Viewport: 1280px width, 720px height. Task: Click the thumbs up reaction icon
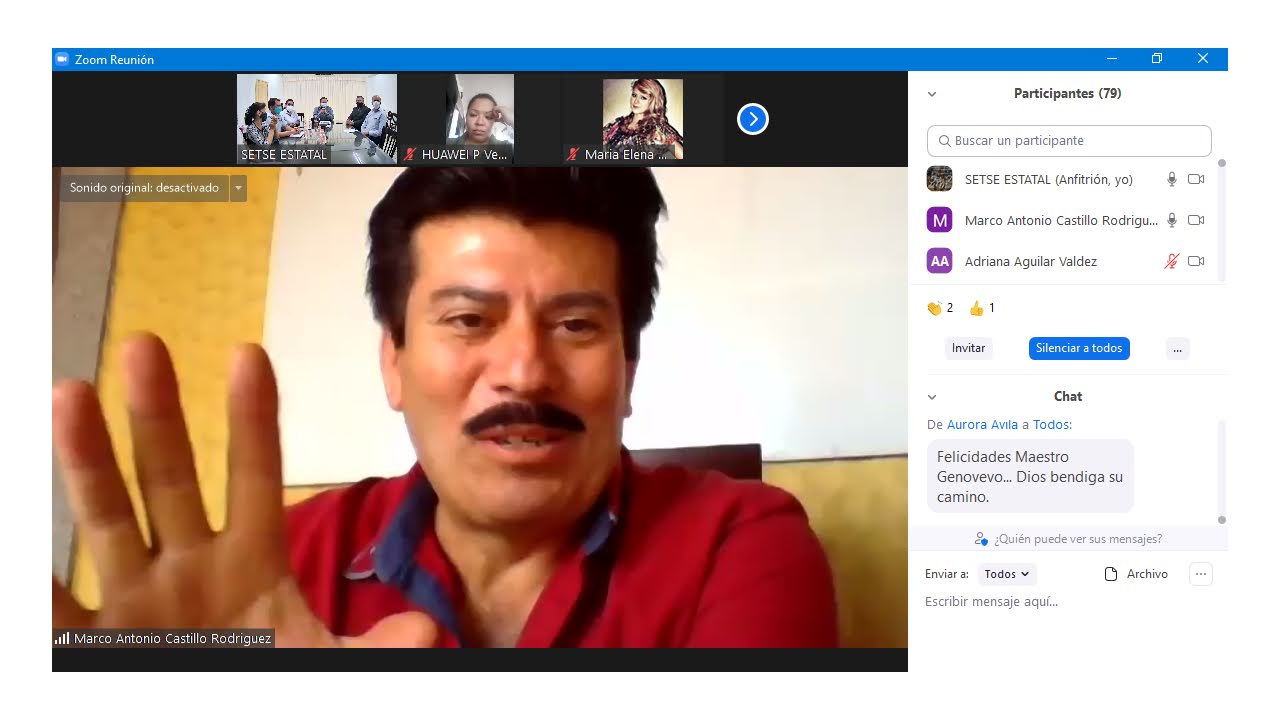976,308
